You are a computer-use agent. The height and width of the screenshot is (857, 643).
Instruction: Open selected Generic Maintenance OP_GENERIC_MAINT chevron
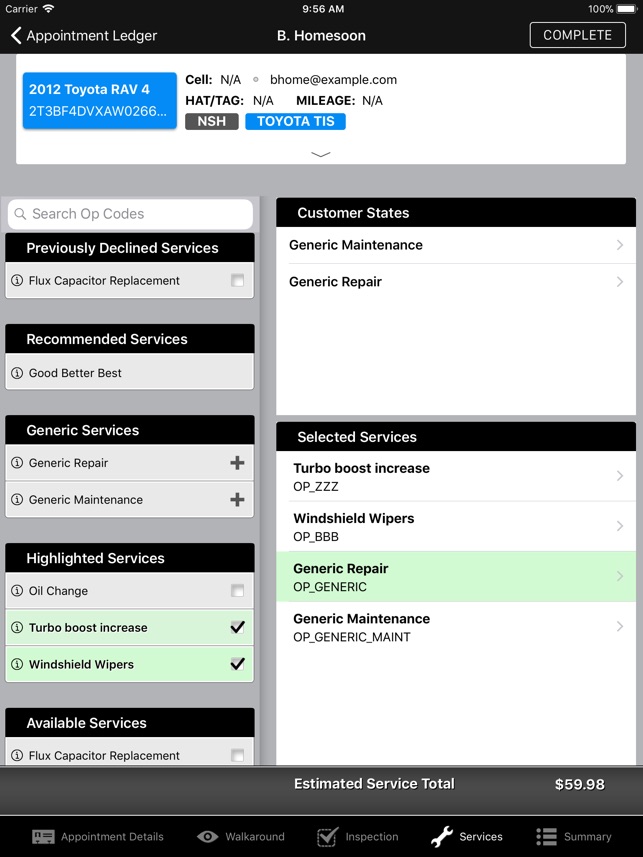click(620, 626)
